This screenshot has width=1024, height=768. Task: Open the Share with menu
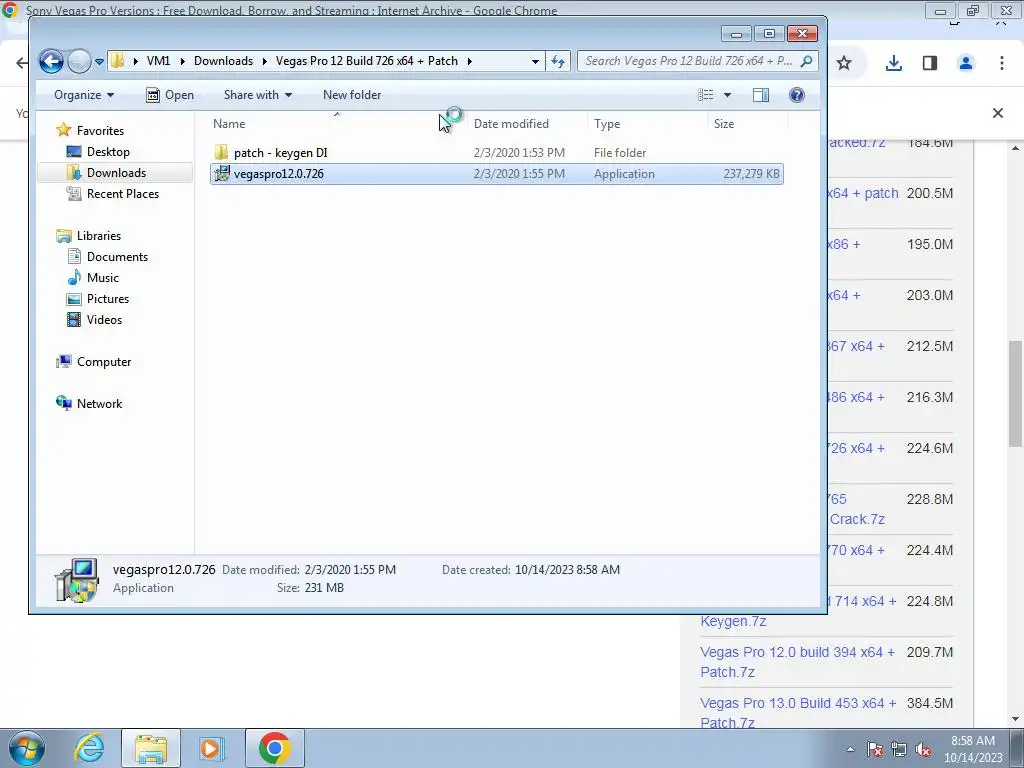tap(258, 95)
